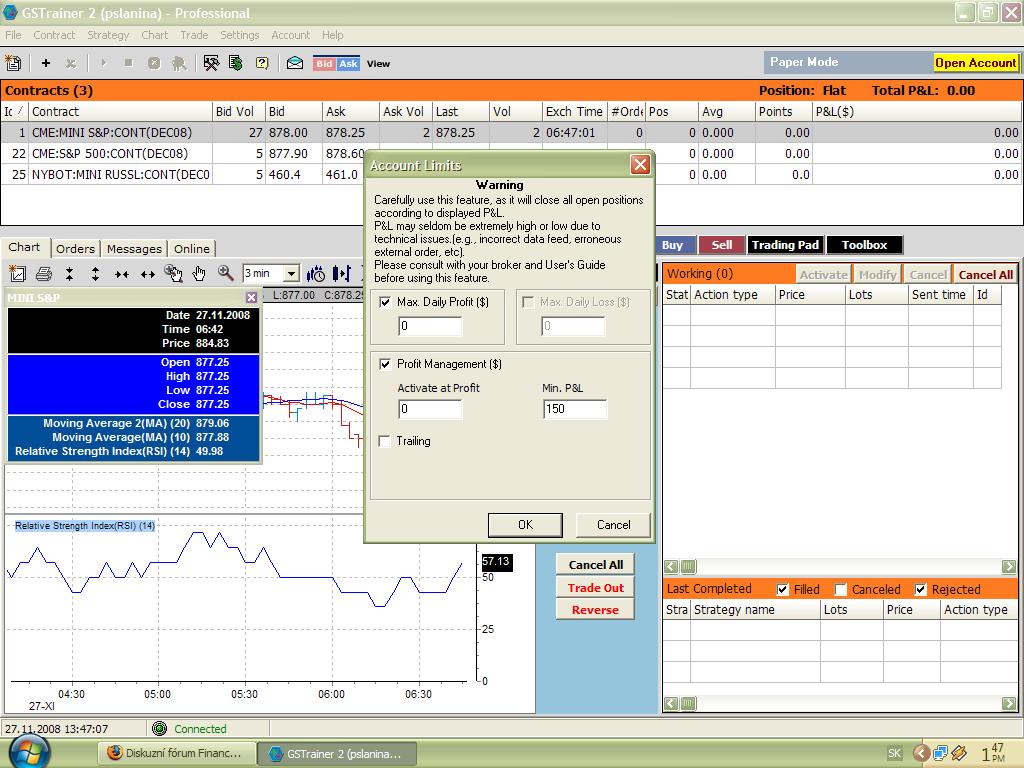The width and height of the screenshot is (1024, 768).
Task: Close the MINI S&P data window
Action: point(251,297)
